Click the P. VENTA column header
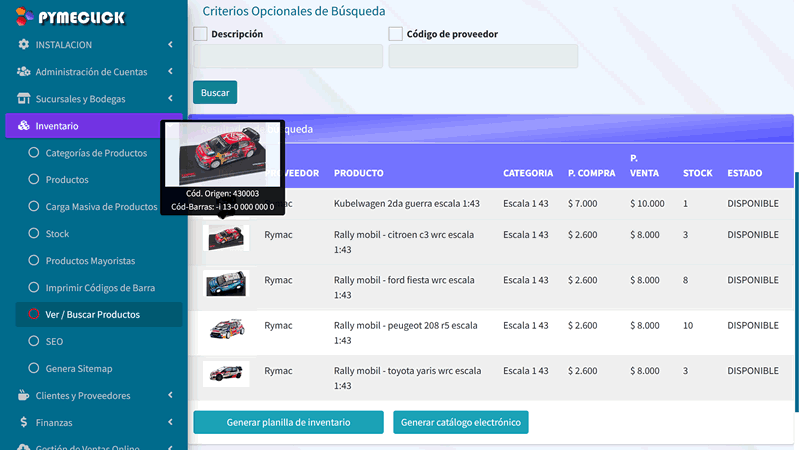800x450 pixels. coord(644,166)
